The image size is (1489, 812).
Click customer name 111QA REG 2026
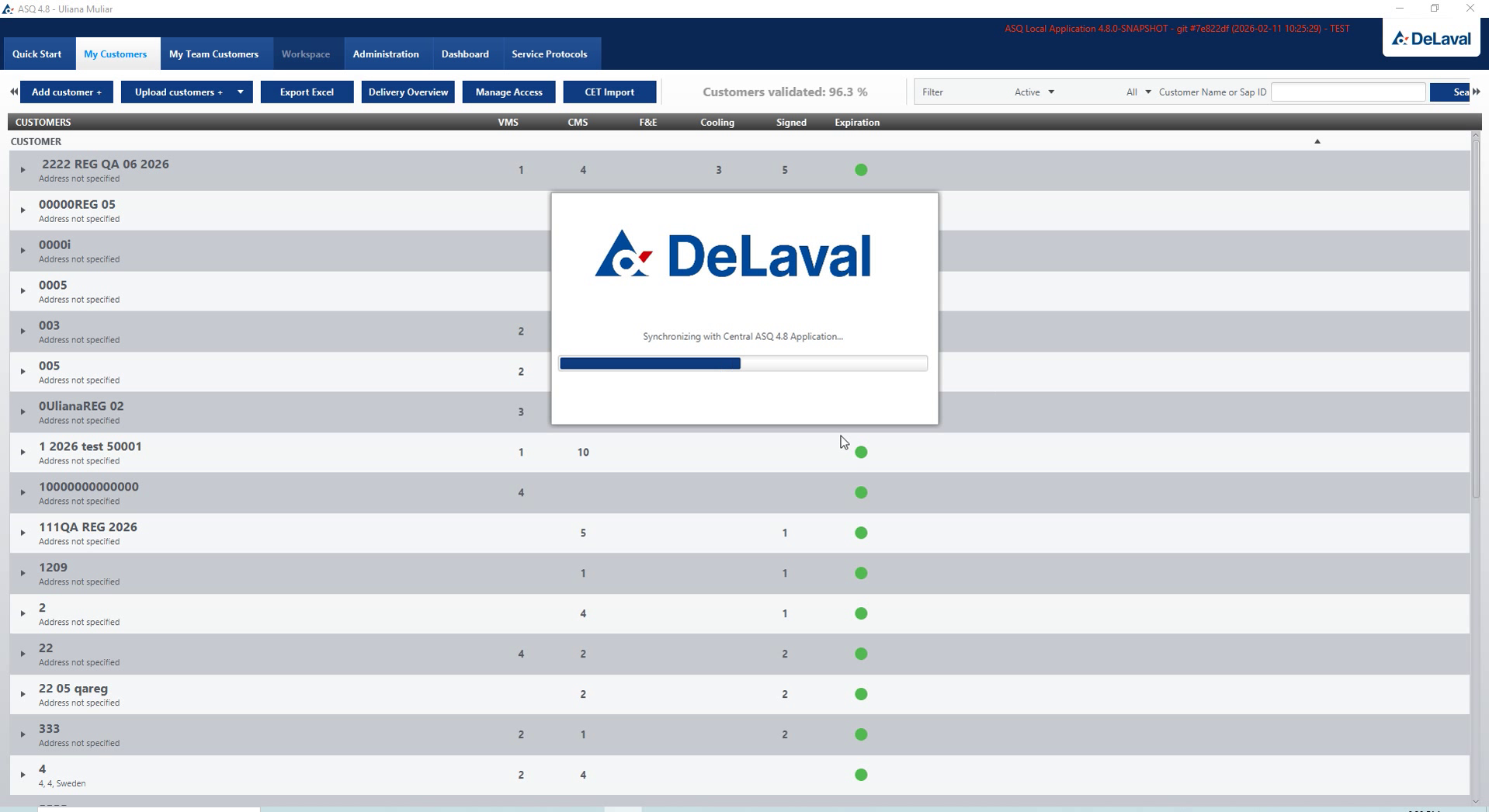point(88,527)
